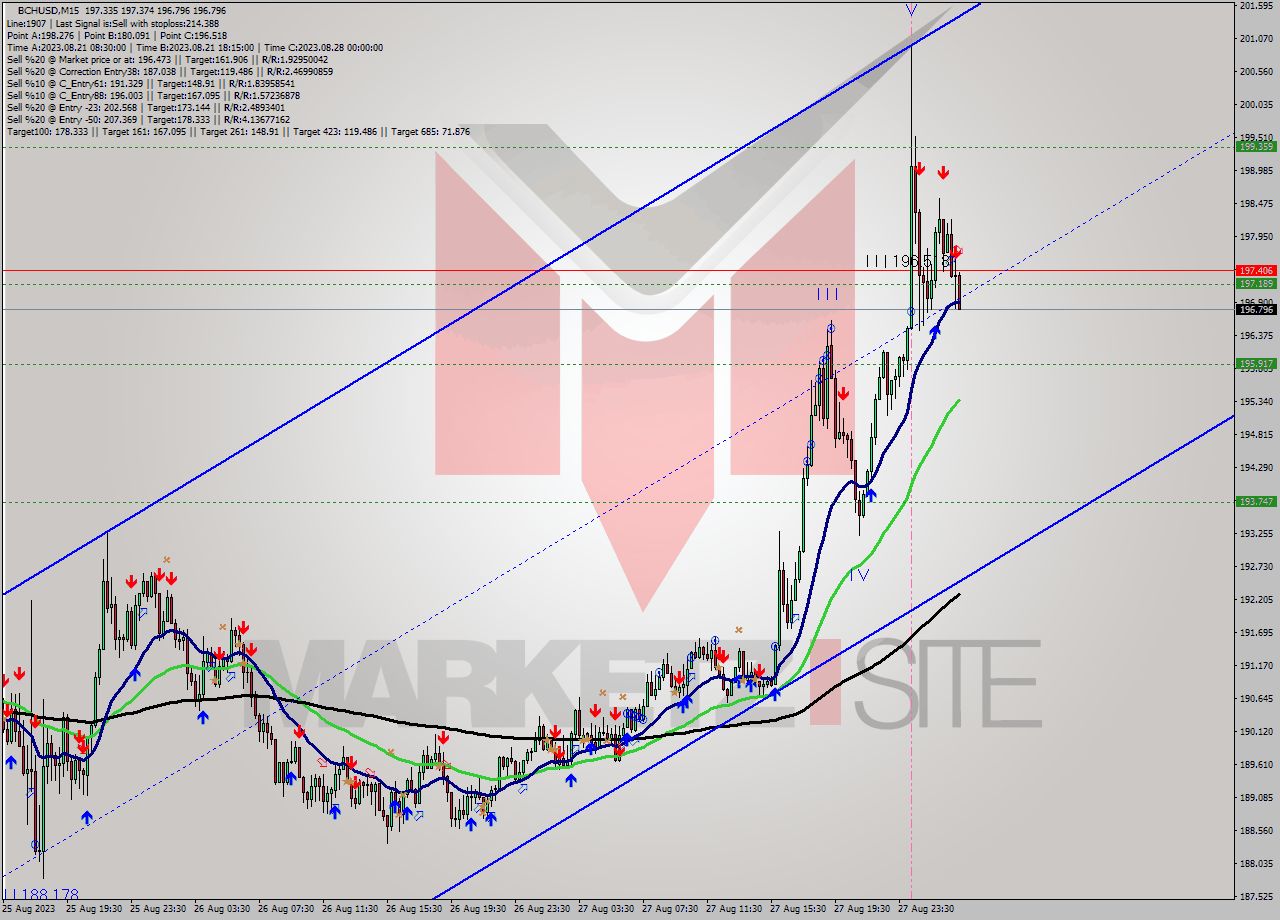Click the '25 Aug 23:30' time label
Viewport: 1280px width, 920px height.
coord(158,909)
